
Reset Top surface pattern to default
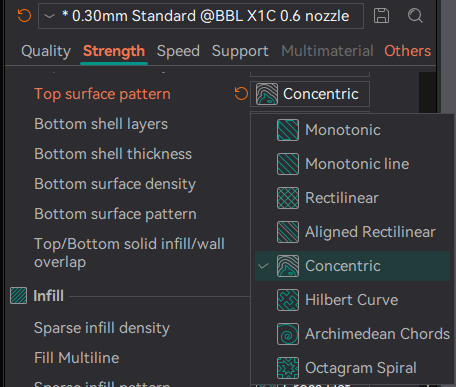pyautogui.click(x=241, y=94)
